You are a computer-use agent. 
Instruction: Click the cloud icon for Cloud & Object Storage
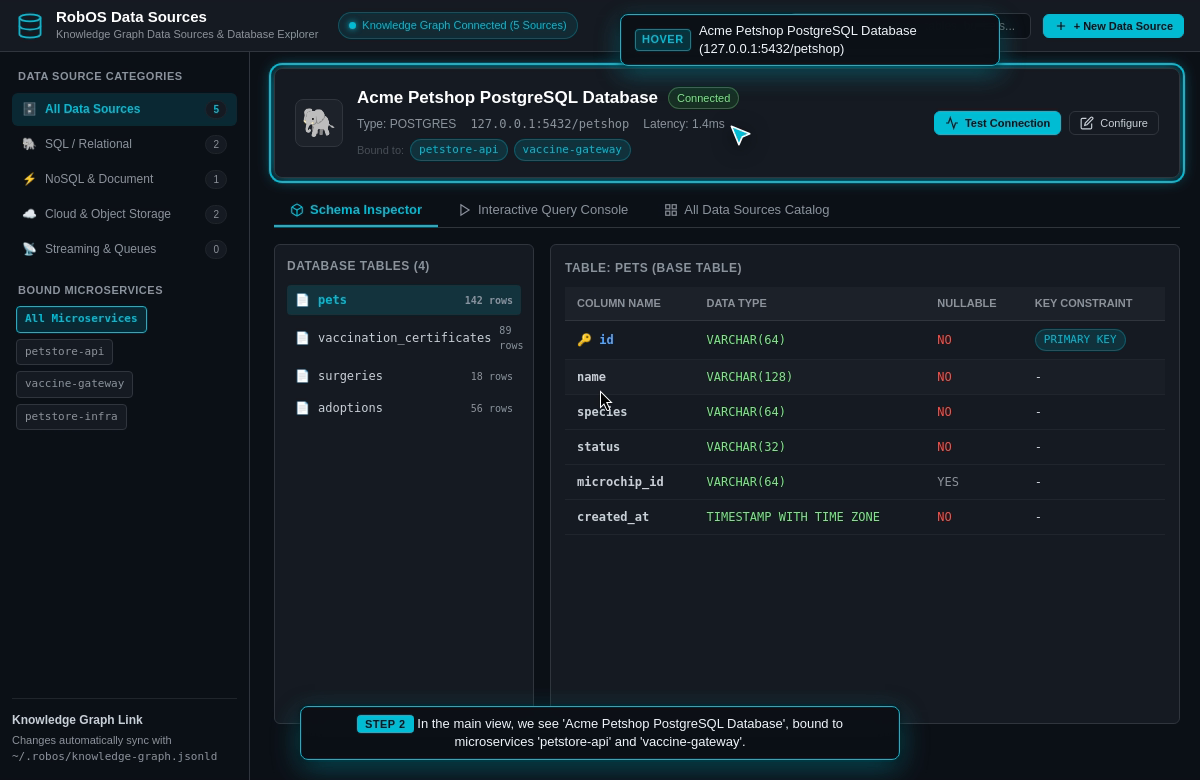click(x=29, y=214)
